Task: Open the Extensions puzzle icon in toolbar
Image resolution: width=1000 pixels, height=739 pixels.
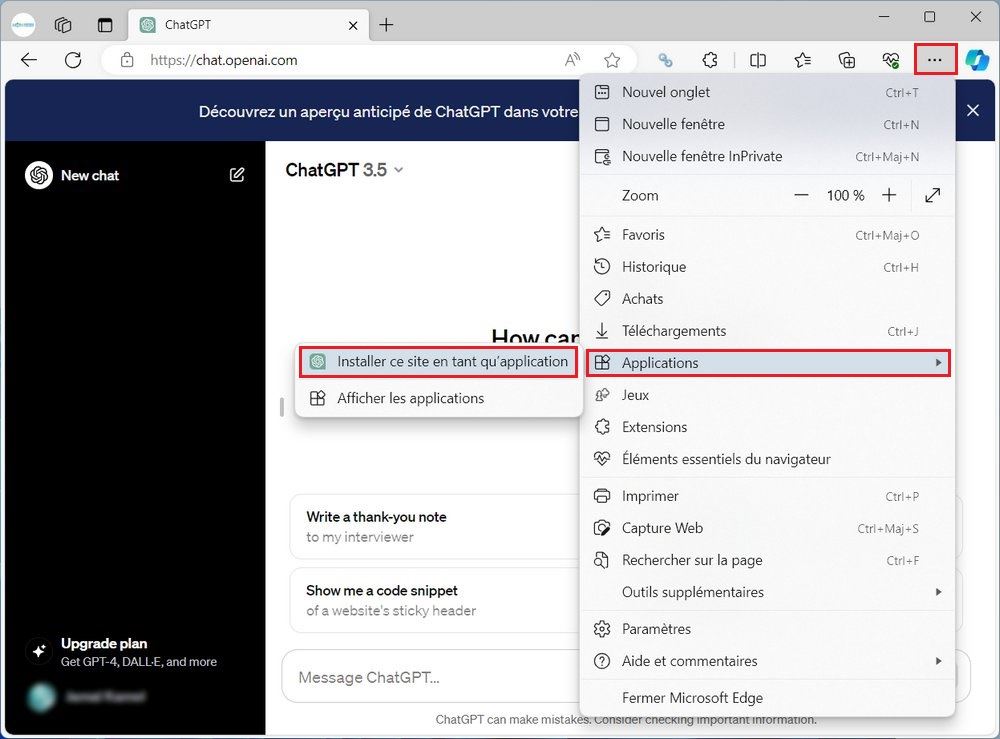Action: click(x=710, y=60)
